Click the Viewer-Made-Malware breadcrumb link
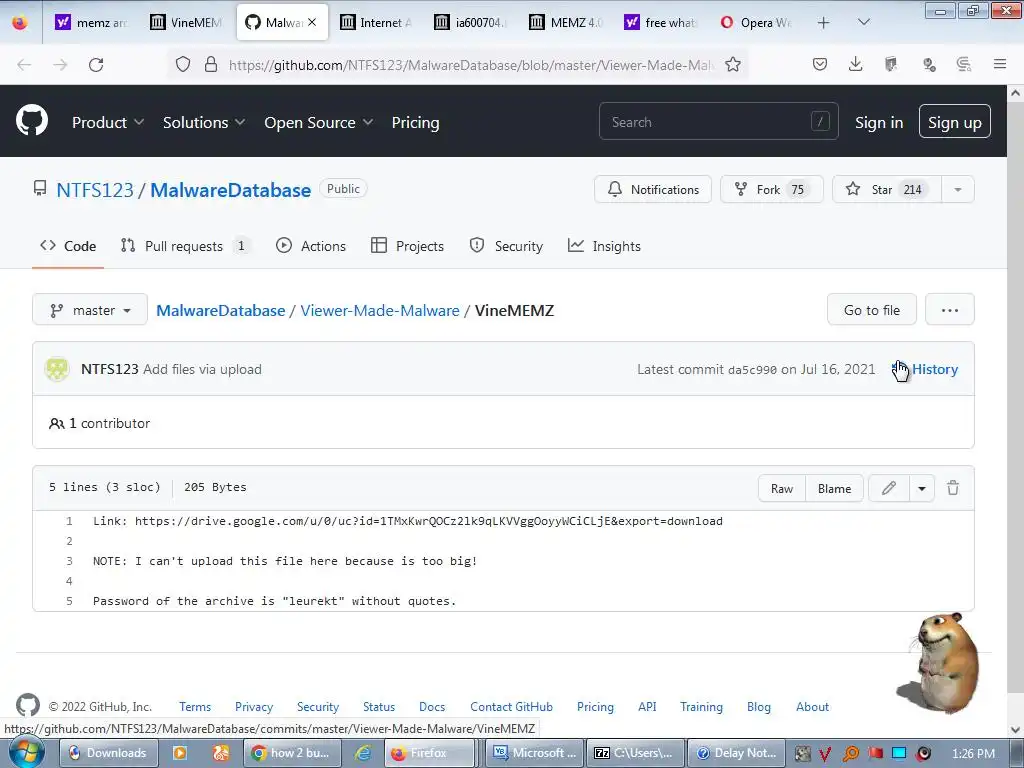1024x768 pixels. tap(379, 310)
